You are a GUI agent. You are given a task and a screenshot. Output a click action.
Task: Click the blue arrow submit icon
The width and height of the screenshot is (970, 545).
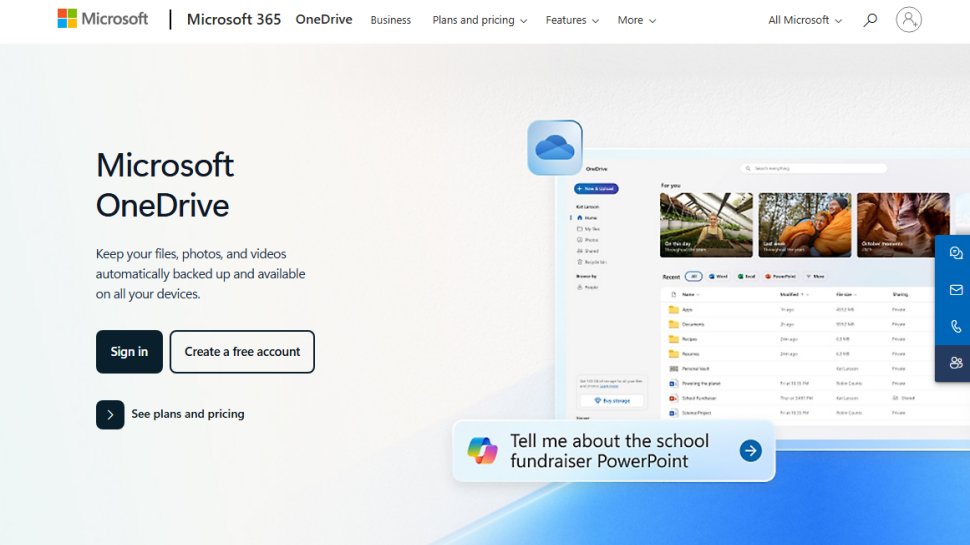click(750, 450)
